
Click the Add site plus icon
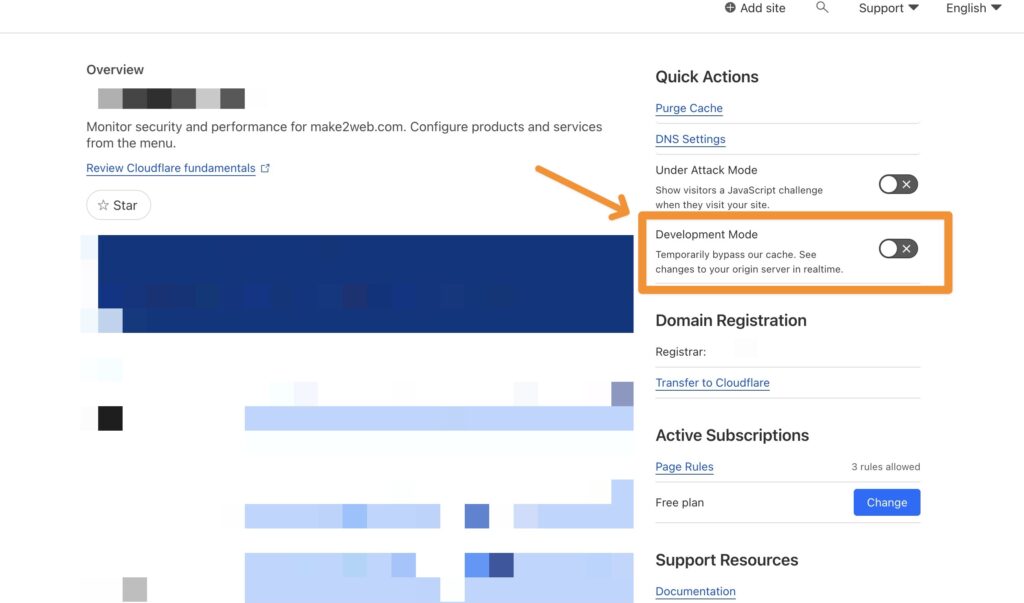click(729, 8)
